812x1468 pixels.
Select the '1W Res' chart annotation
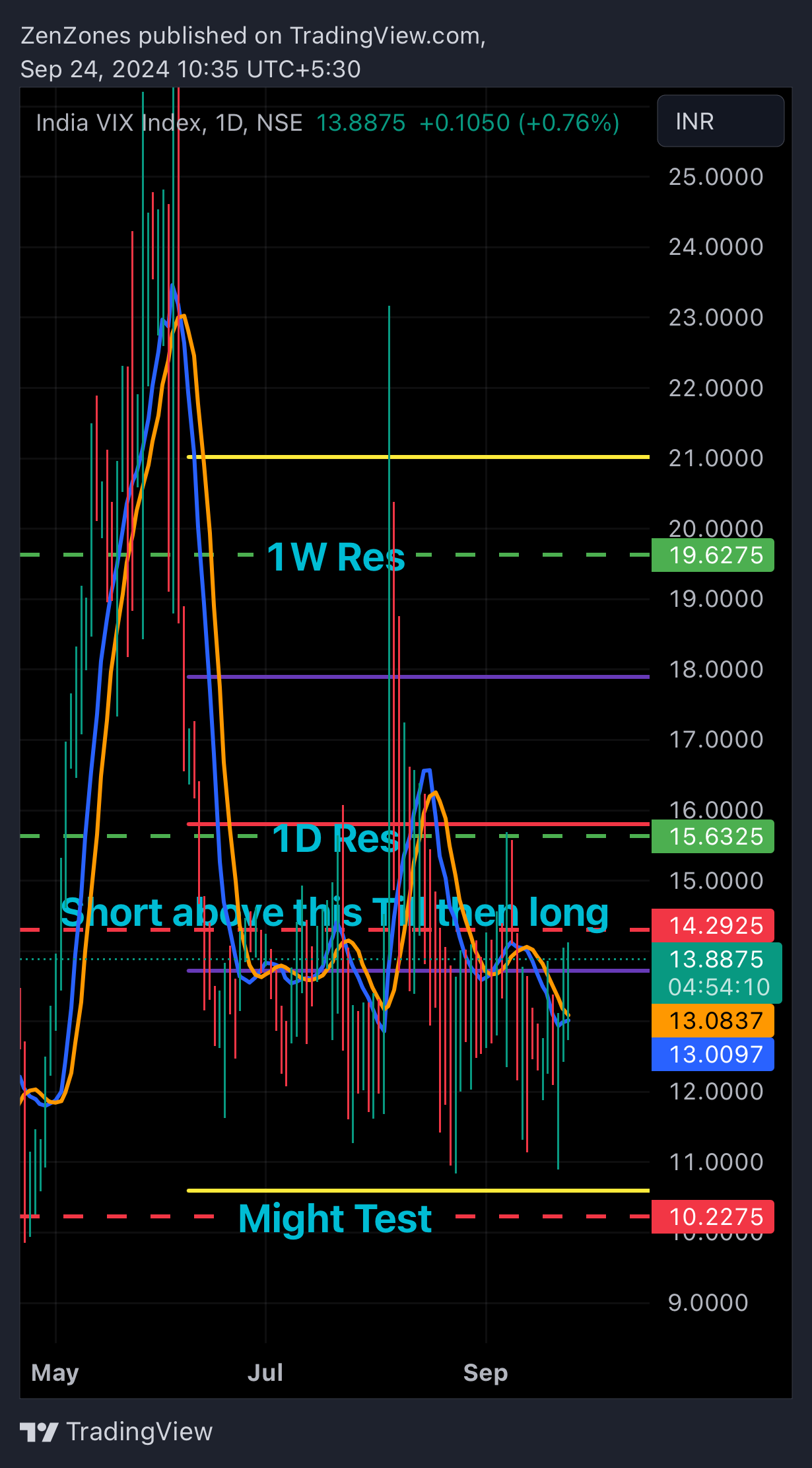pyautogui.click(x=336, y=557)
